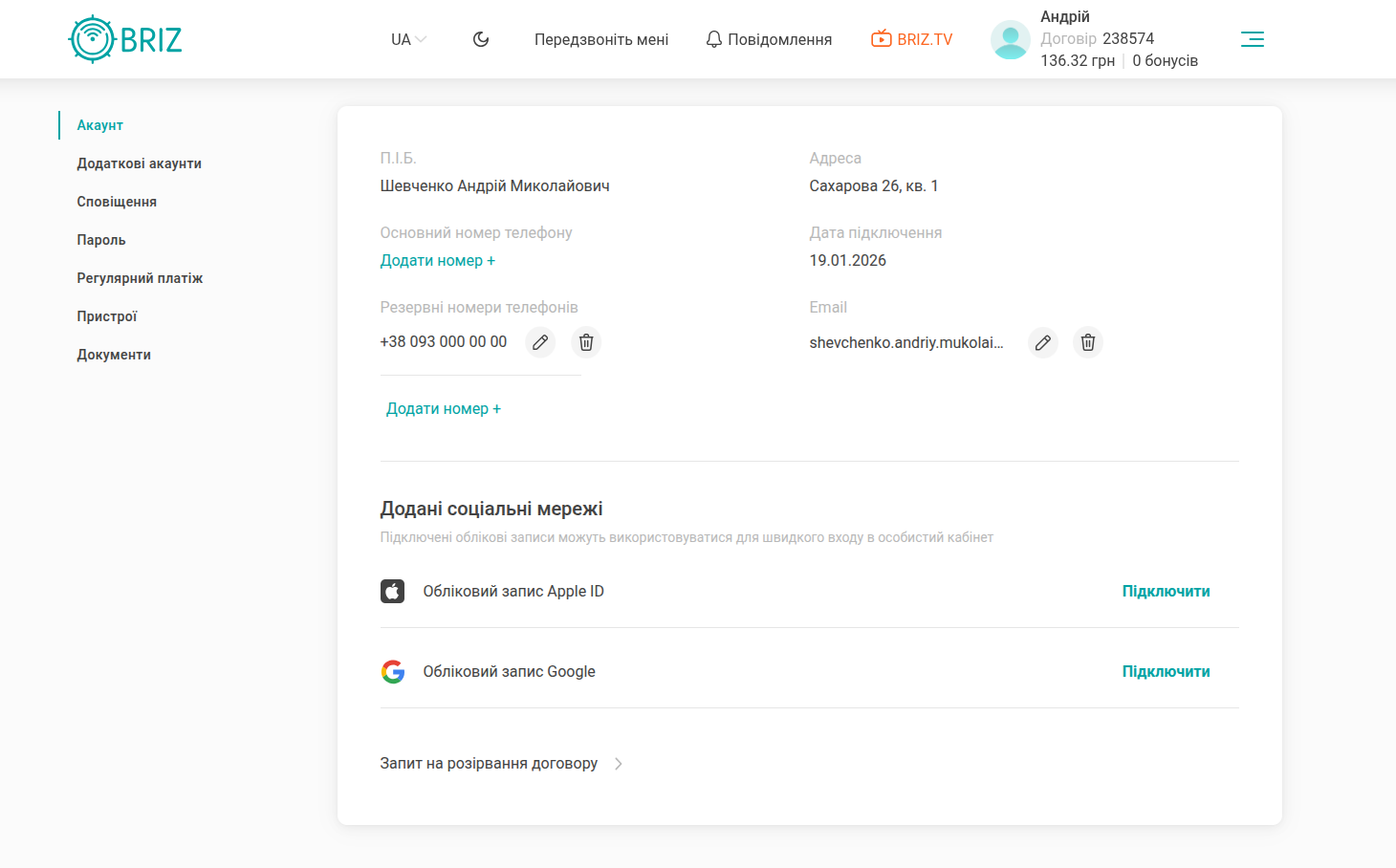Delete the email with trash icon
The width and height of the screenshot is (1396, 868).
(x=1087, y=342)
